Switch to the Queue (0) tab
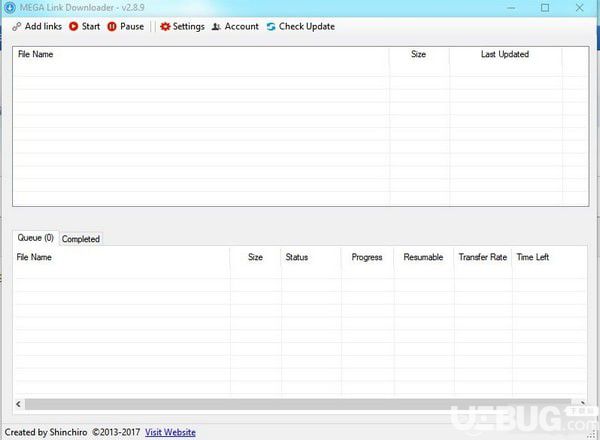Viewport: 600px width, 440px height. (36, 238)
